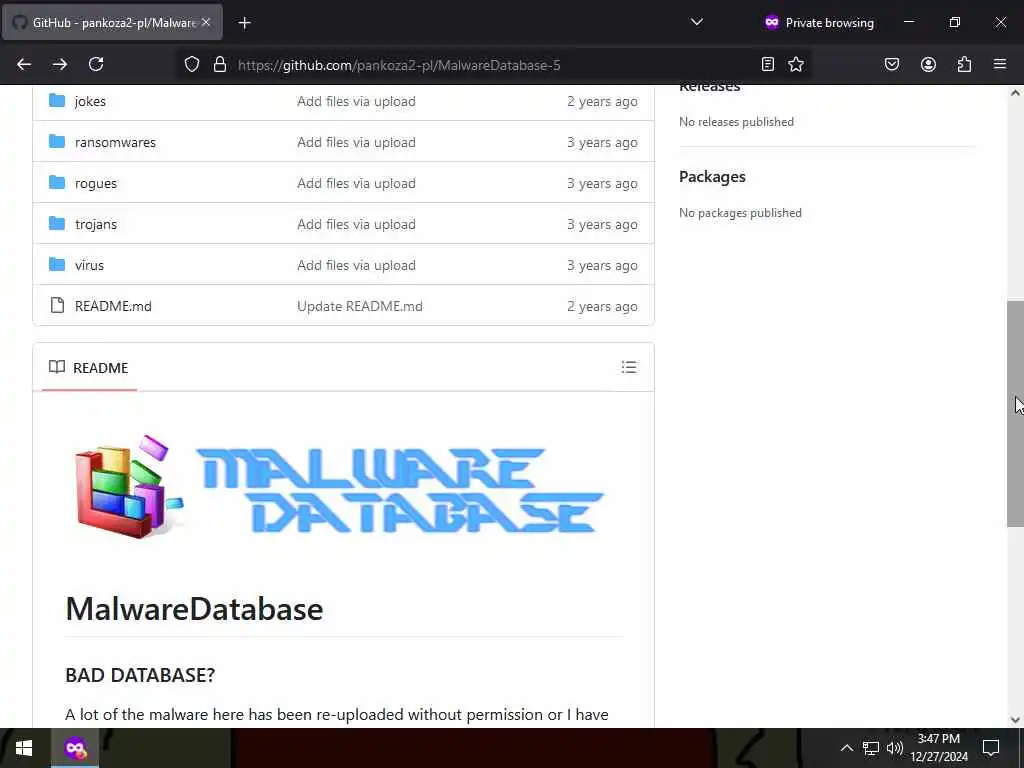The width and height of the screenshot is (1024, 768).
Task: Select the README tab in file viewer
Action: (x=89, y=368)
